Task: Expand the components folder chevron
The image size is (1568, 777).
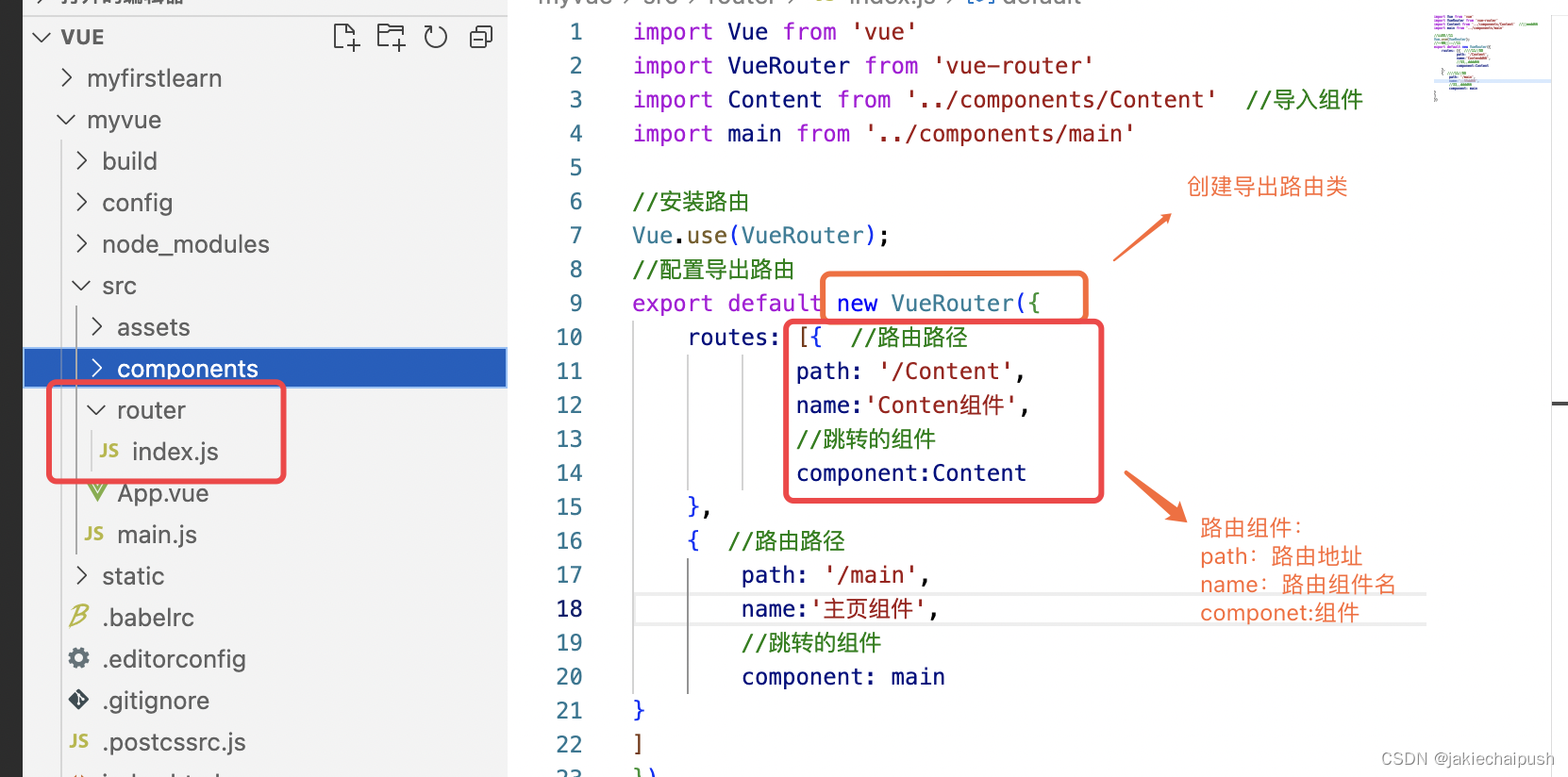Action: click(96, 369)
